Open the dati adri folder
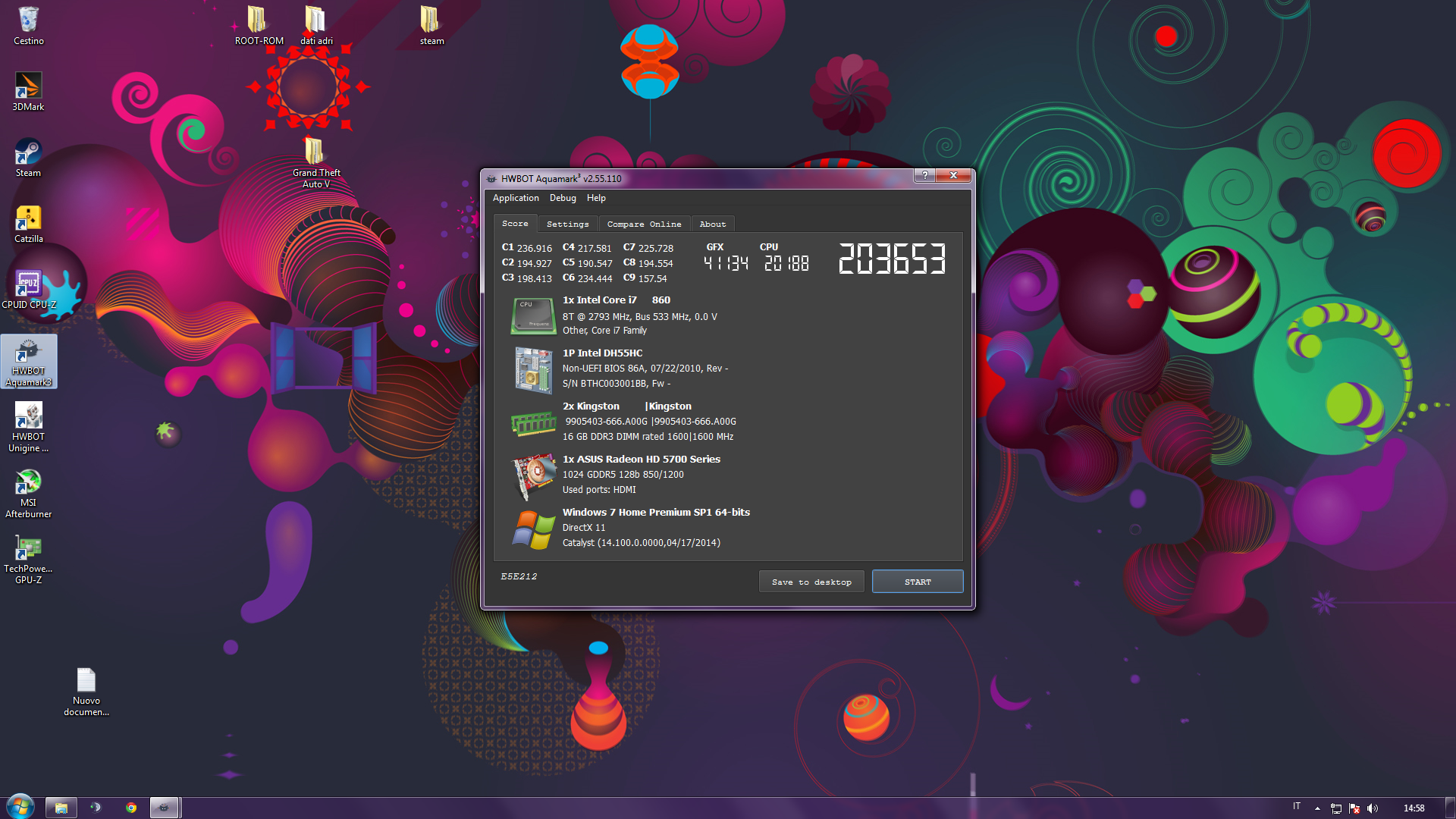 pos(316,25)
